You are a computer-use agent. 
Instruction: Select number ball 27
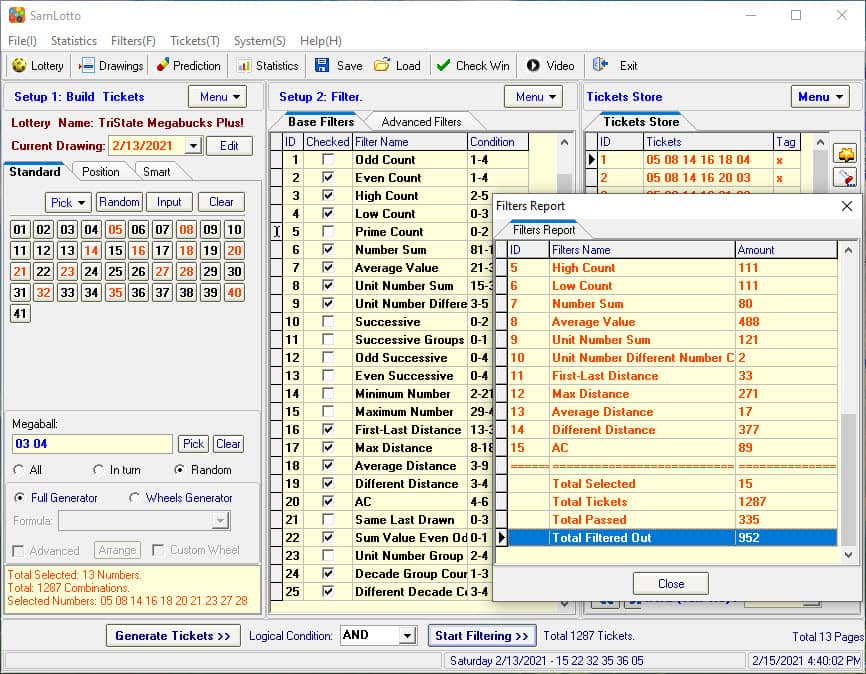(162, 271)
